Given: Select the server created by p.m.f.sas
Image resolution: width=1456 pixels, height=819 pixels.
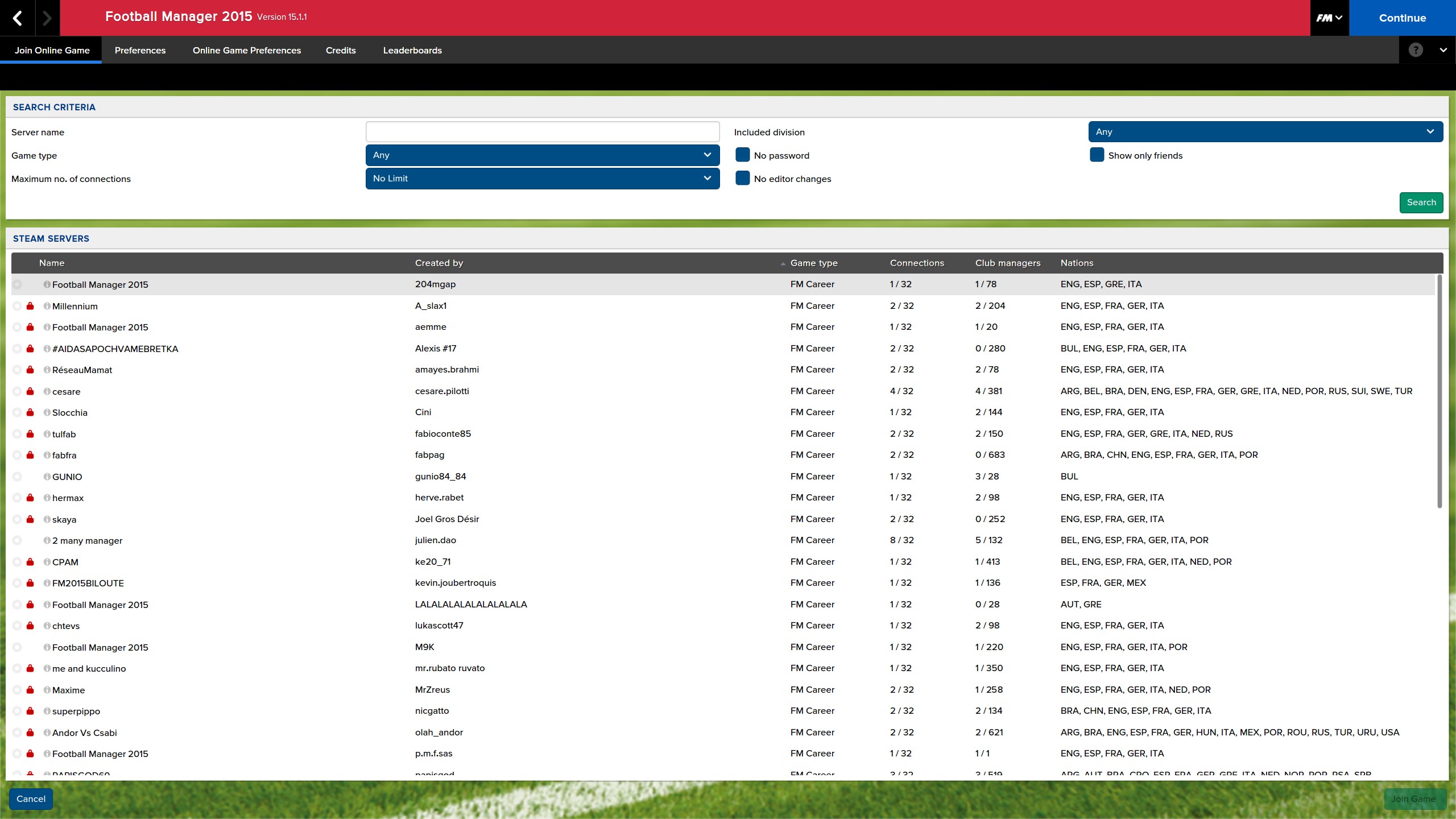Looking at the screenshot, I should tap(723, 754).
